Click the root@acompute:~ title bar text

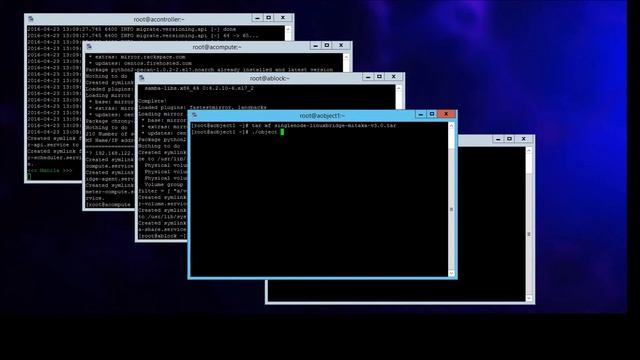pyautogui.click(x=217, y=47)
